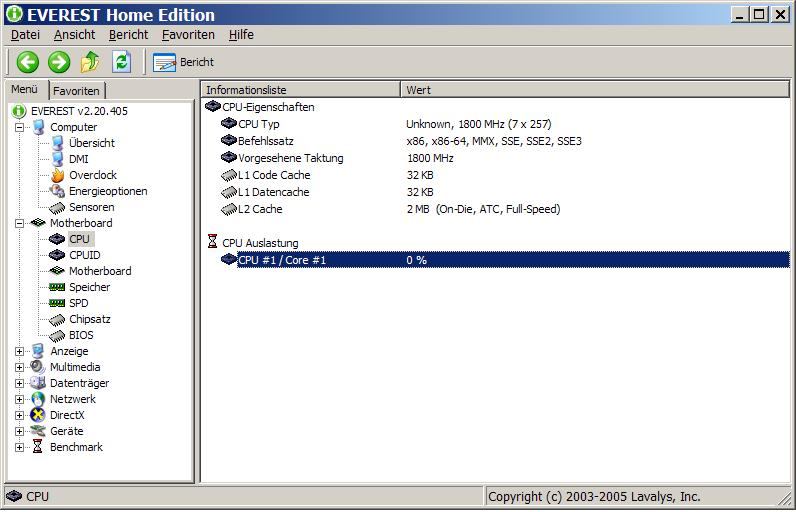Select the DMI icon in tree
The height and width of the screenshot is (512, 796).
[57, 159]
